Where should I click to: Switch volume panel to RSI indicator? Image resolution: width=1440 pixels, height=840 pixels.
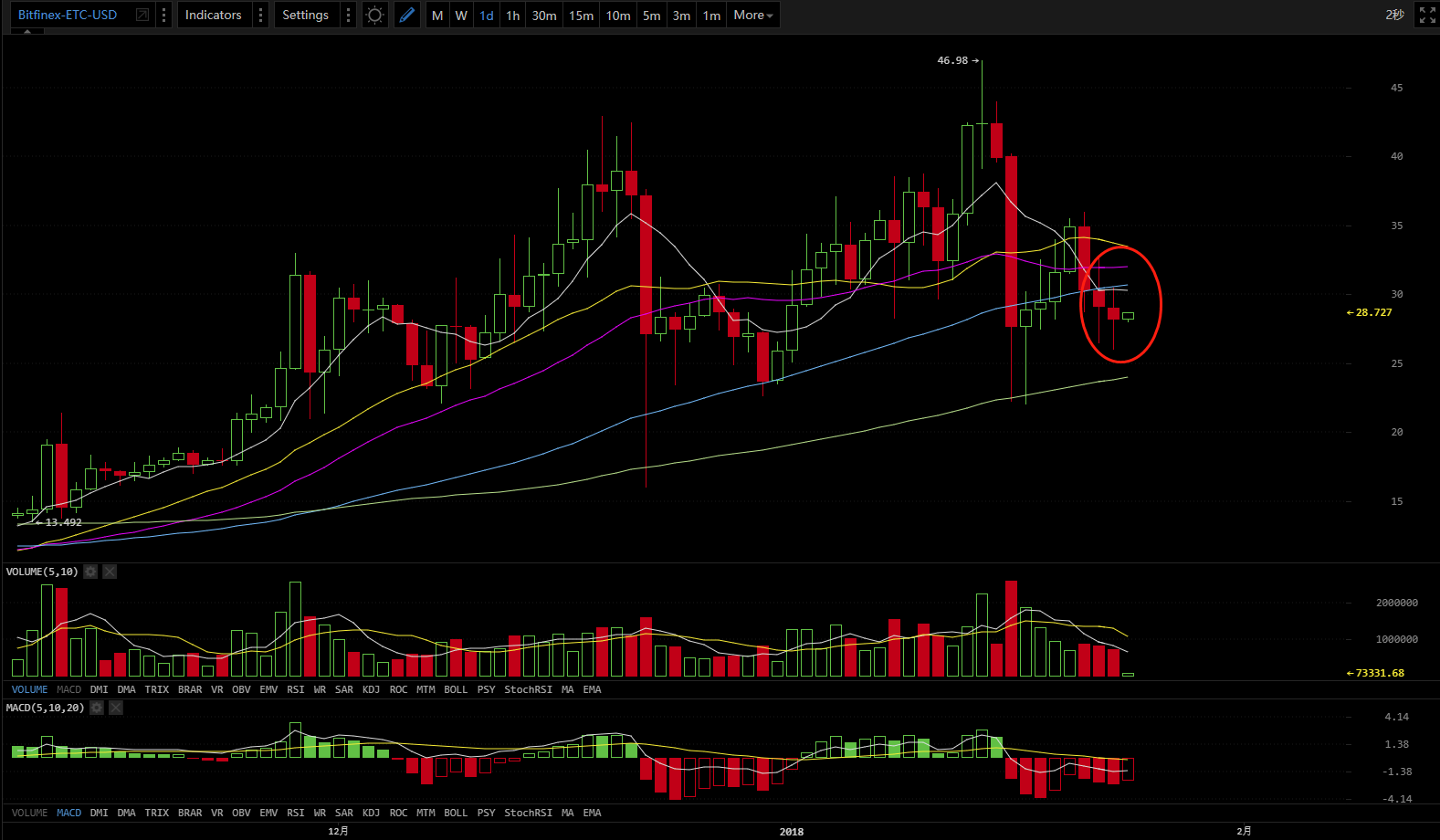295,689
